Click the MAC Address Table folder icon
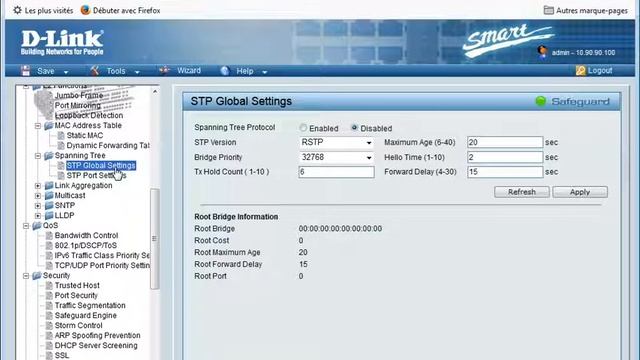640x360 pixels. point(49,125)
